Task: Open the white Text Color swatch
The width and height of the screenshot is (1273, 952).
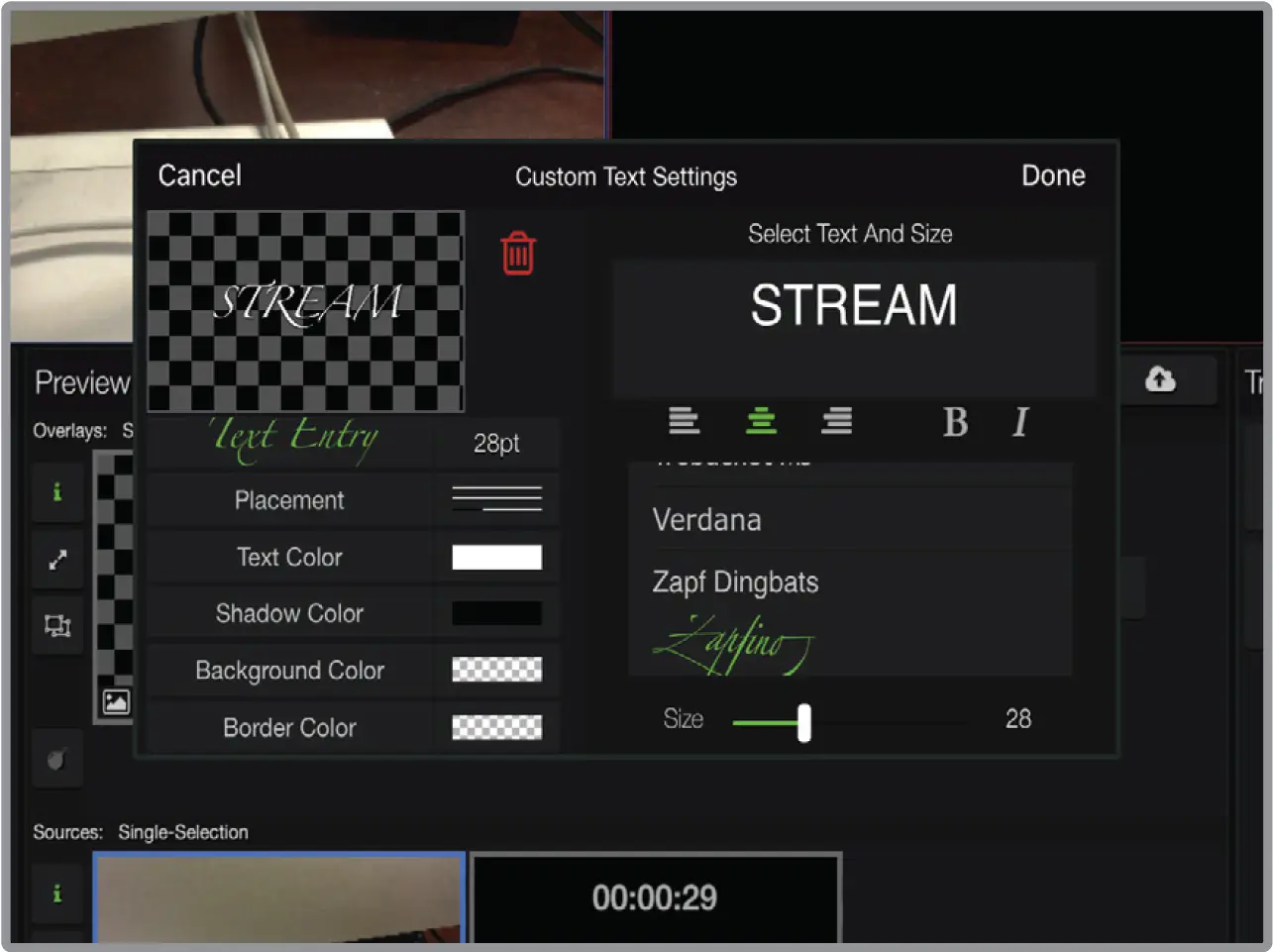Action: 497,557
